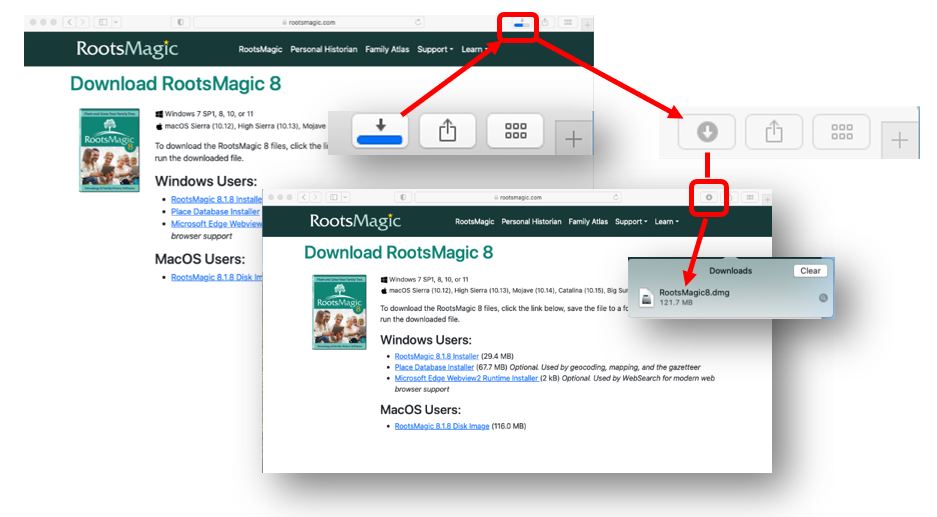Click the downloads progress icon in back window toolbar
The height and width of the screenshot is (517, 937).
point(521,23)
